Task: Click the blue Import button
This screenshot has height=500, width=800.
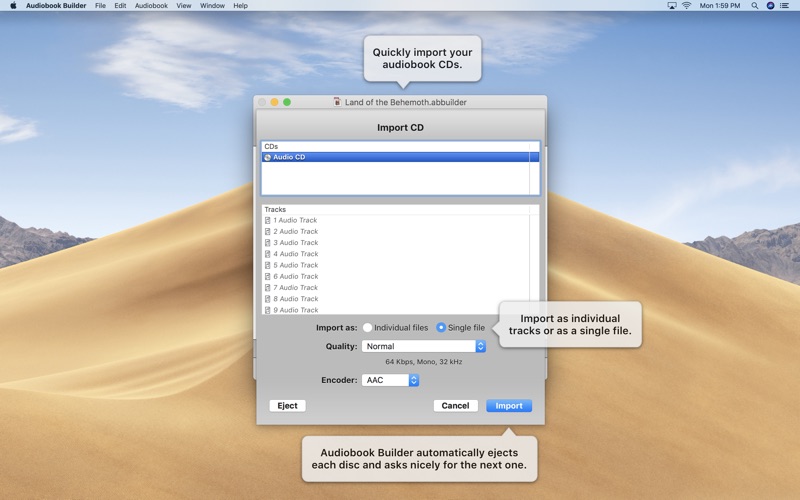Action: (509, 406)
